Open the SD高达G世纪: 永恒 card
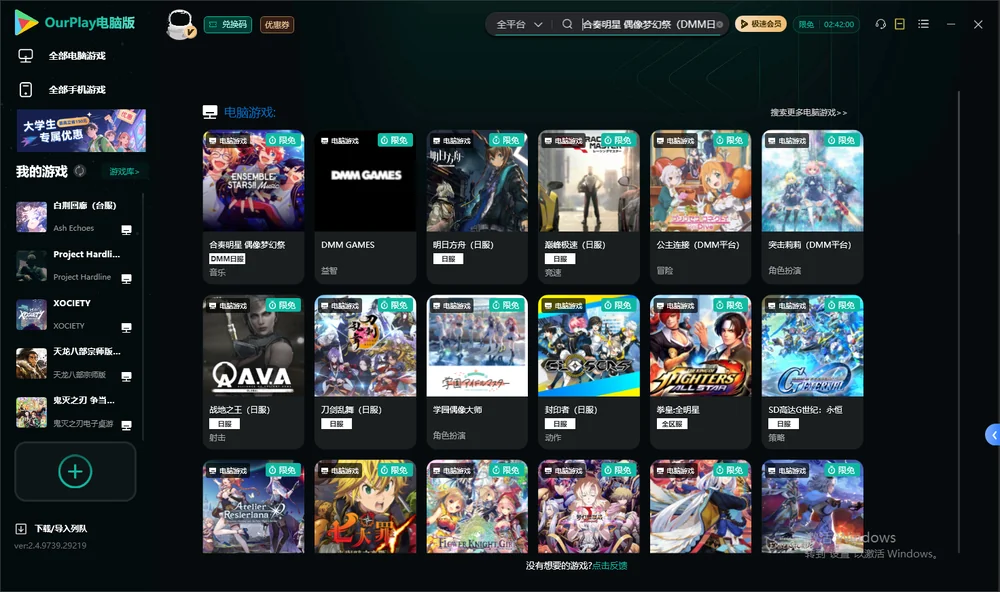Screen dimensions: 1000x592 812,372
